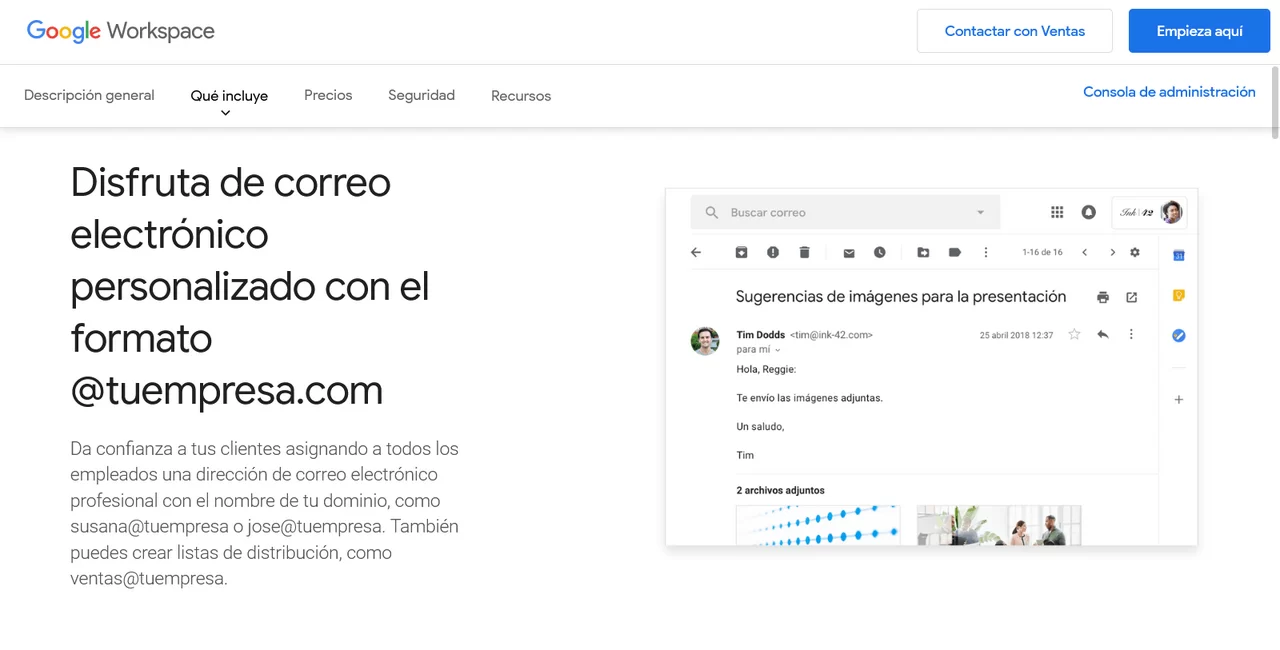1280x650 pixels.
Task: Click the greeting 'Hola, Reggie:'
Action: 766,369
